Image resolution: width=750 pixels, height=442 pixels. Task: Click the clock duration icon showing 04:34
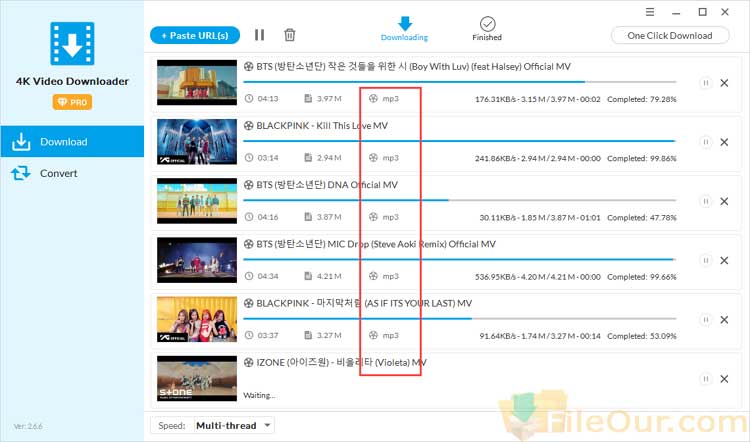249,276
